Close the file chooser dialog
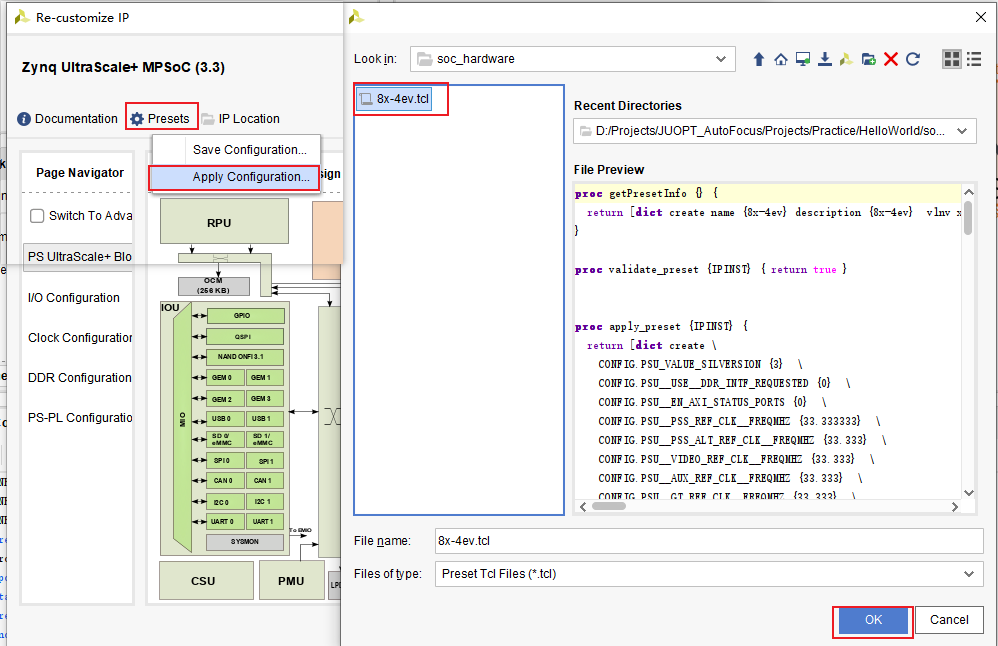 (981, 17)
